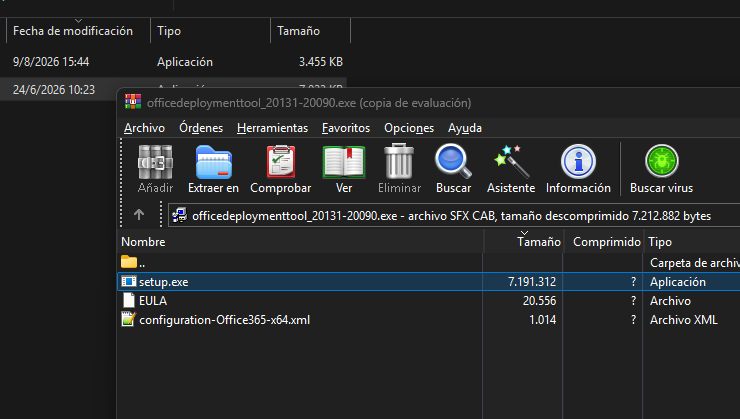Open the Herramientas menu

tap(272, 128)
